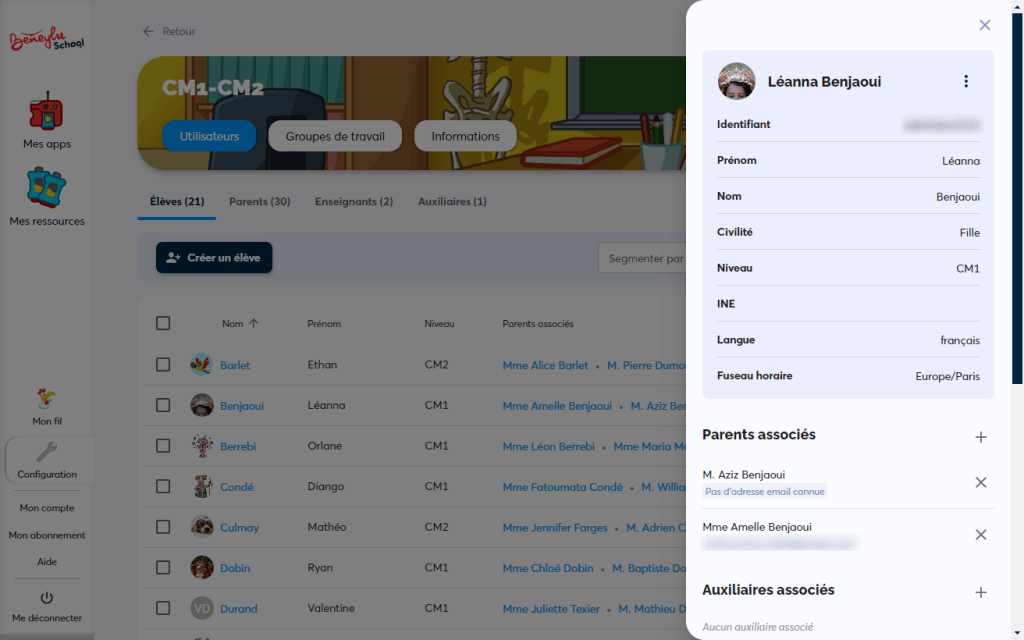Click the Me déconnecter power icon
Viewport: 1024px width, 640px height.
point(47,598)
